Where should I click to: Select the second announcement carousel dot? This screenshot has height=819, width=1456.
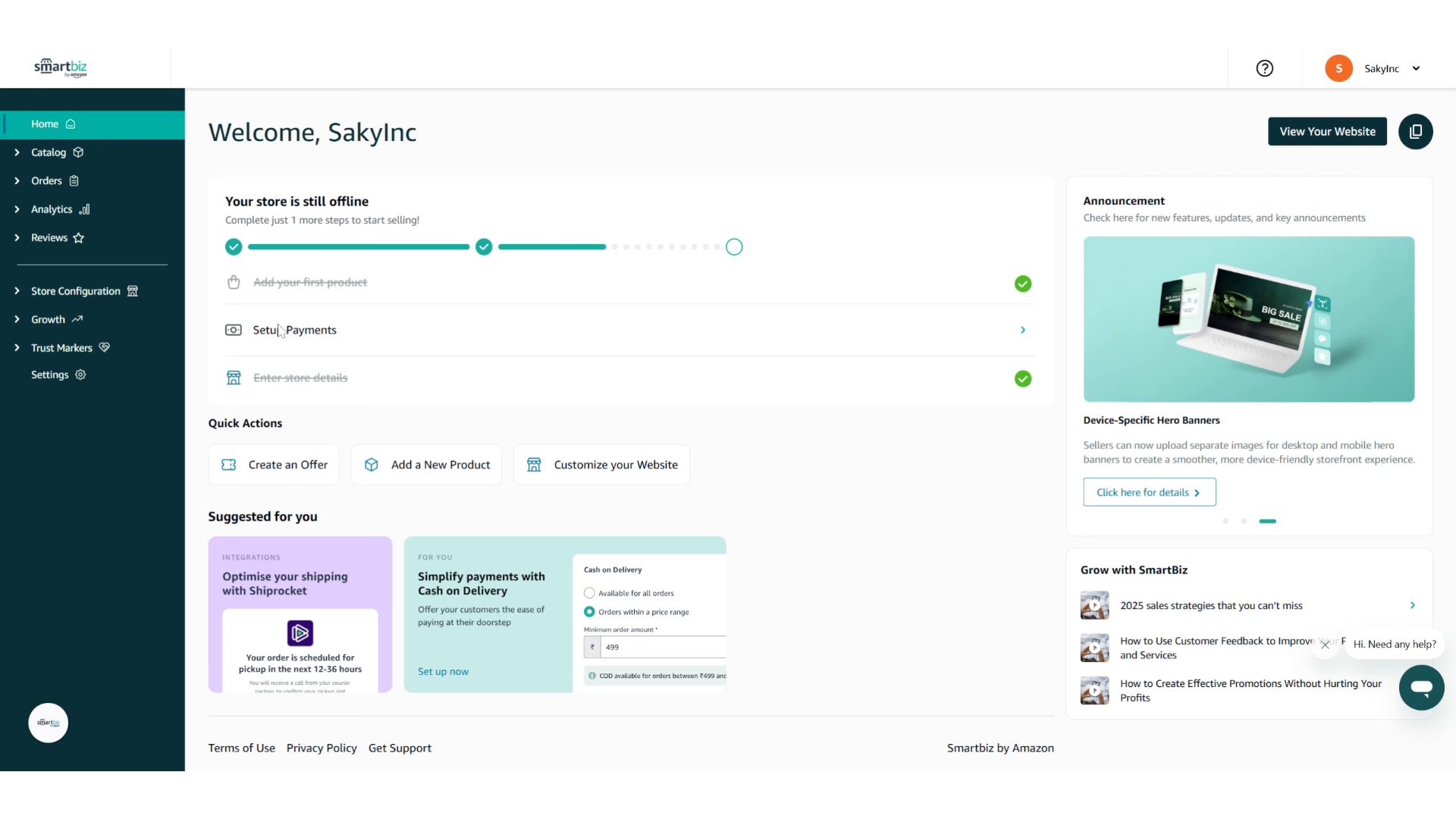[x=1244, y=521]
